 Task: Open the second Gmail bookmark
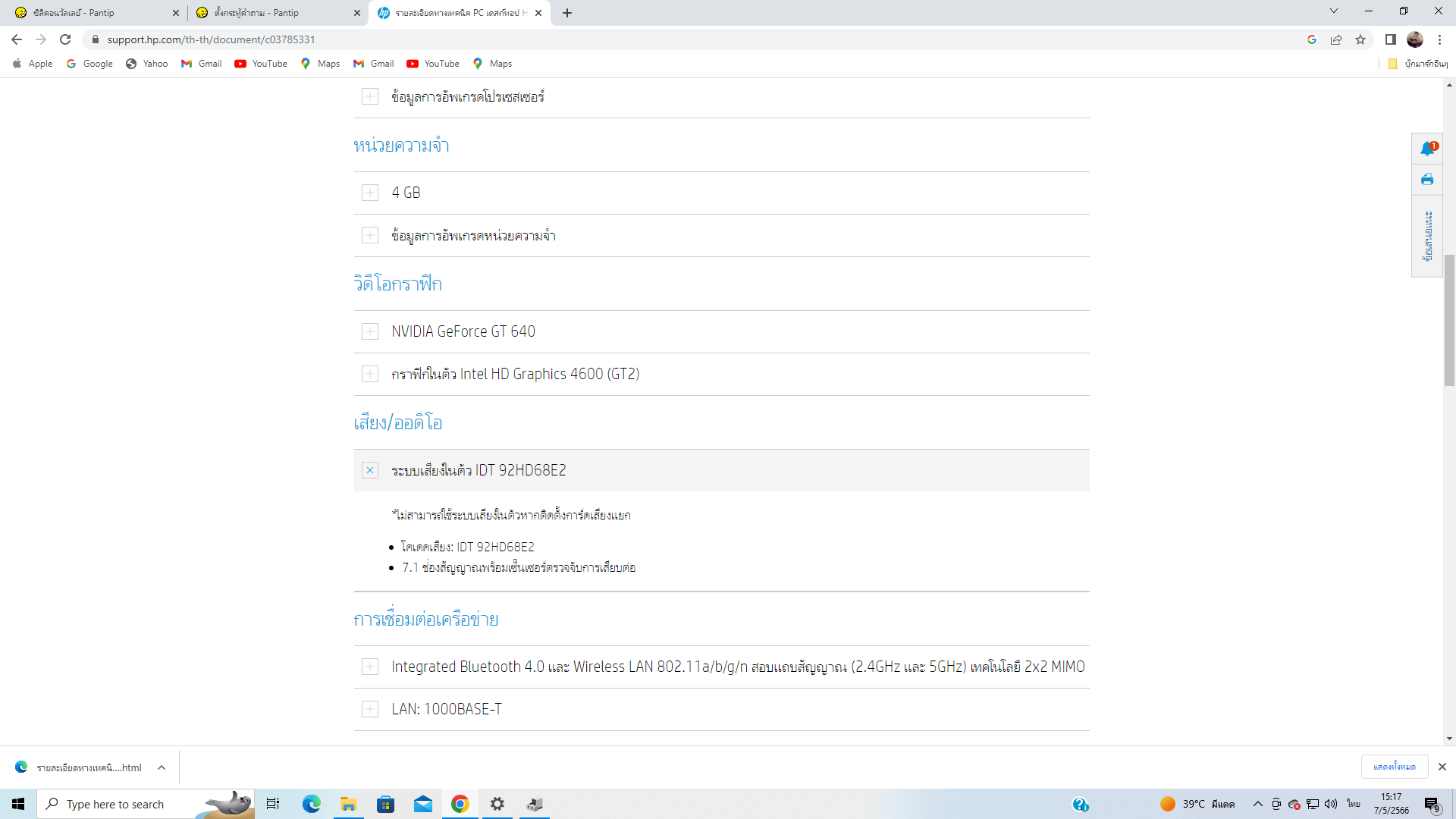coord(374,64)
